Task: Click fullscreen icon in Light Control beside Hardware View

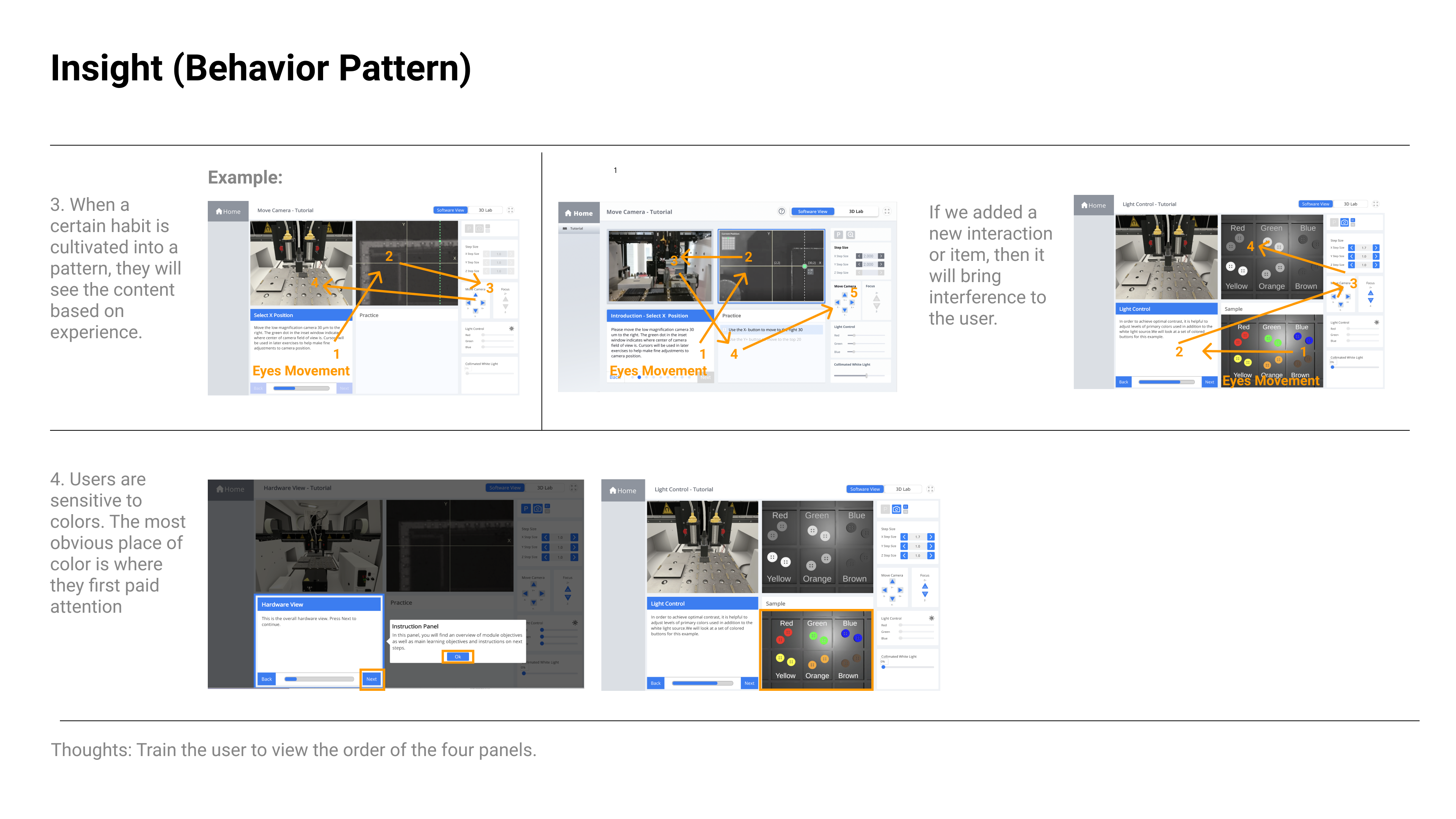Action: (x=930, y=489)
